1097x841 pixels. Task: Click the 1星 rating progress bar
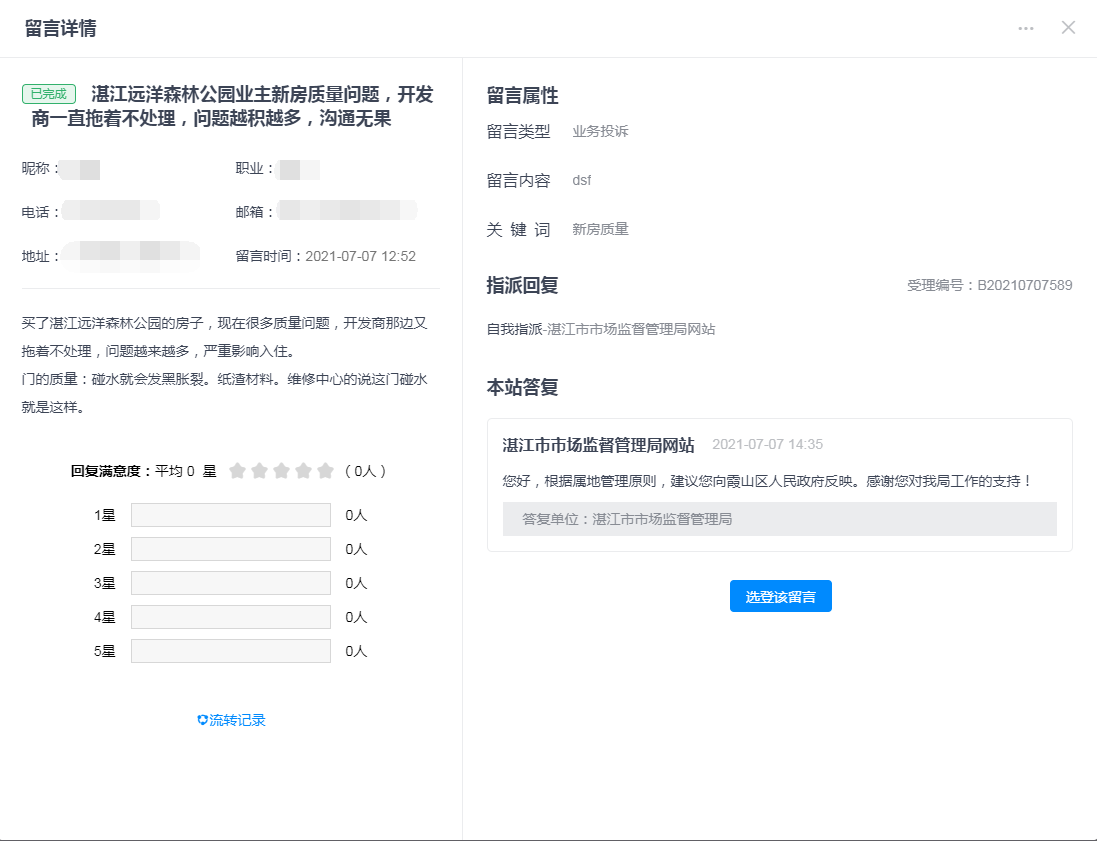(x=230, y=515)
